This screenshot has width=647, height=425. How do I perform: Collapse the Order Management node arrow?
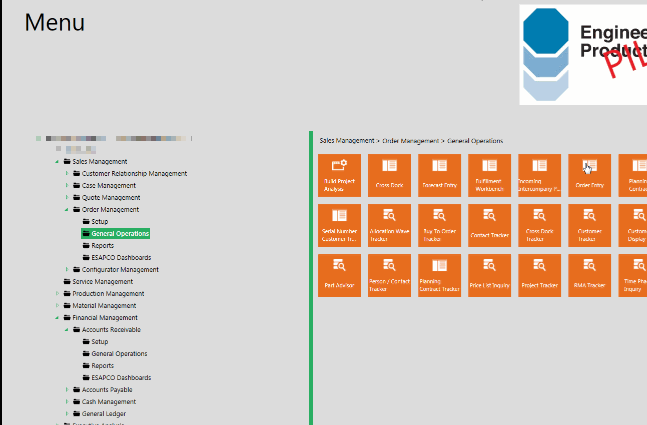[66, 210]
